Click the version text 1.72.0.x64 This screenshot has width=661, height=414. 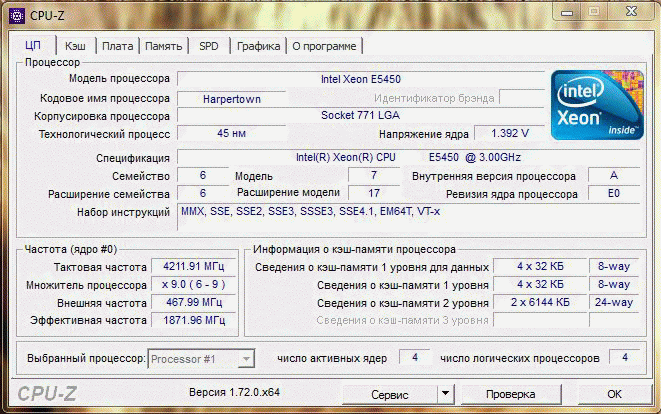coord(254,392)
